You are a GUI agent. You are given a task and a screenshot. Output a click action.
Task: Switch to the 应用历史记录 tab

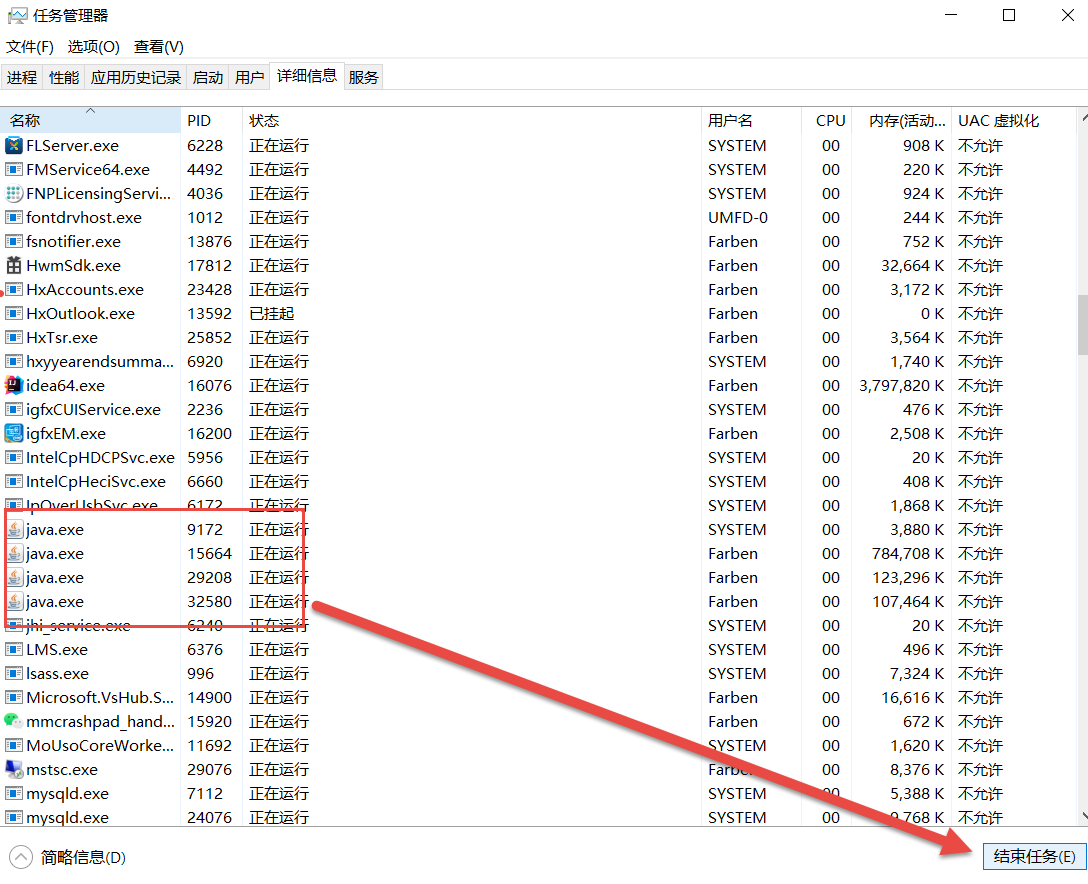(136, 78)
